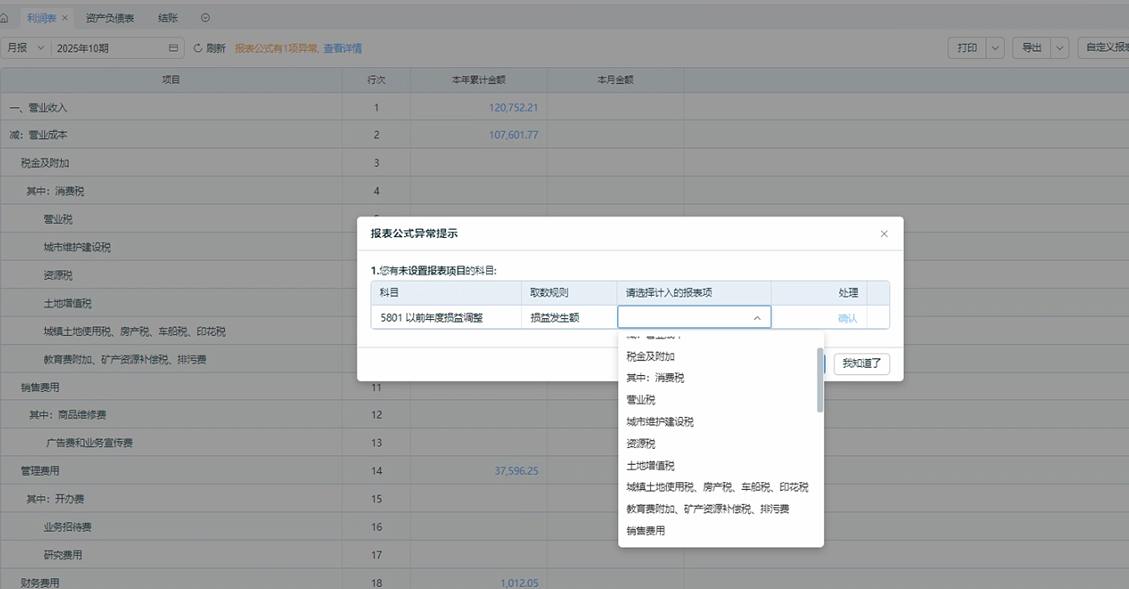
Task: Open the tab list circle-arrow icon
Action: tap(205, 18)
